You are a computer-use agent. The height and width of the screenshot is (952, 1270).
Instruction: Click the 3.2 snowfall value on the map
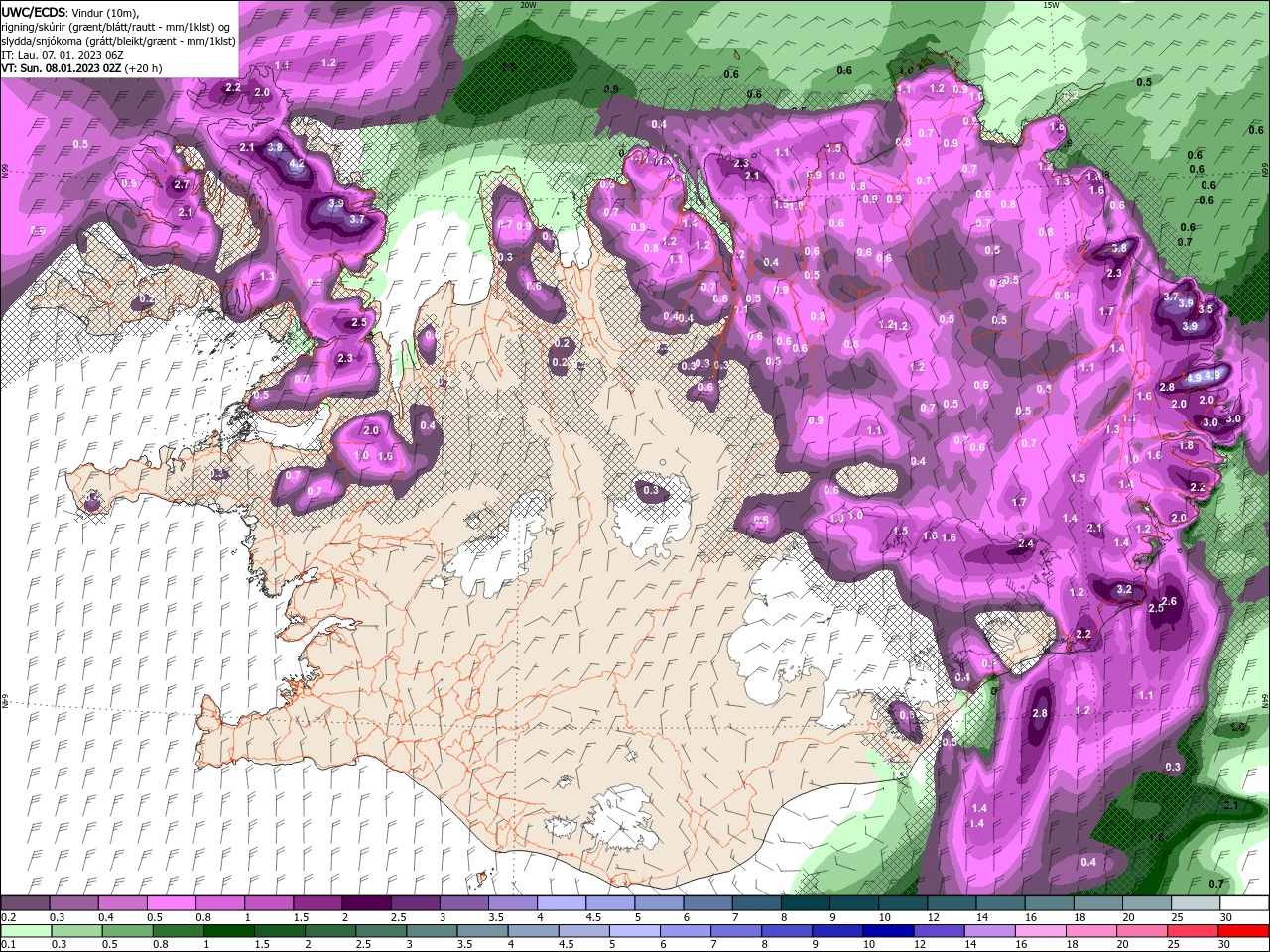(x=1124, y=589)
